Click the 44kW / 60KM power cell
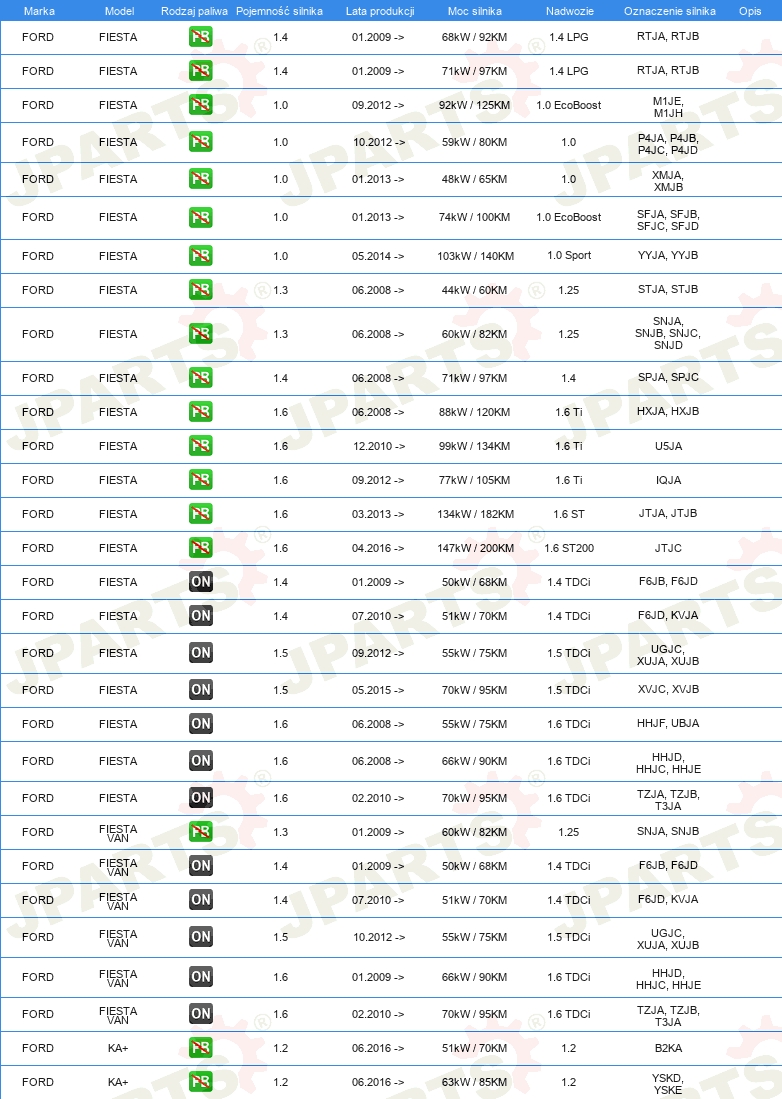Screen dimensions: 782x1099 [474, 289]
